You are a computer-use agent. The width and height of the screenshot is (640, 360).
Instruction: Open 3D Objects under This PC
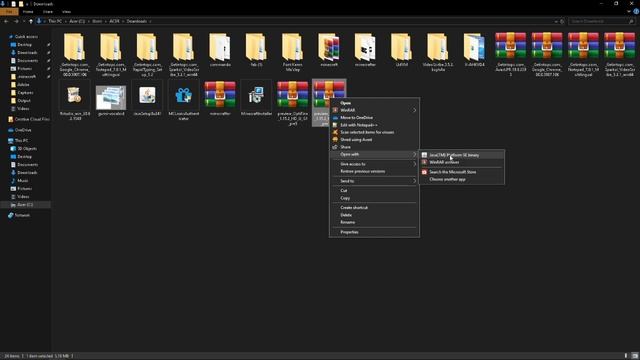pyautogui.click(x=27, y=149)
